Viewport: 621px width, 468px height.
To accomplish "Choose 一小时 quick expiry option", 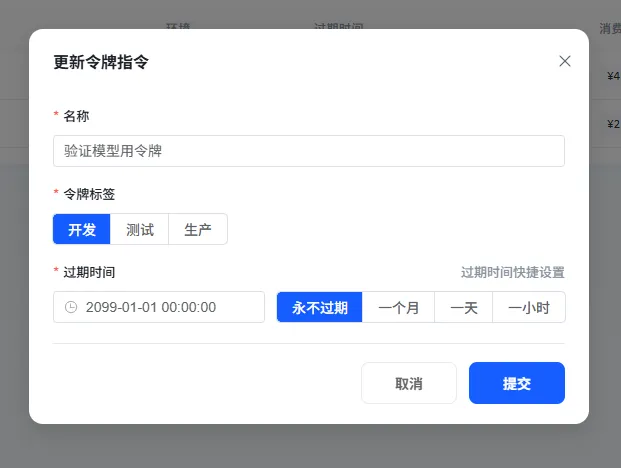I will tap(529, 307).
